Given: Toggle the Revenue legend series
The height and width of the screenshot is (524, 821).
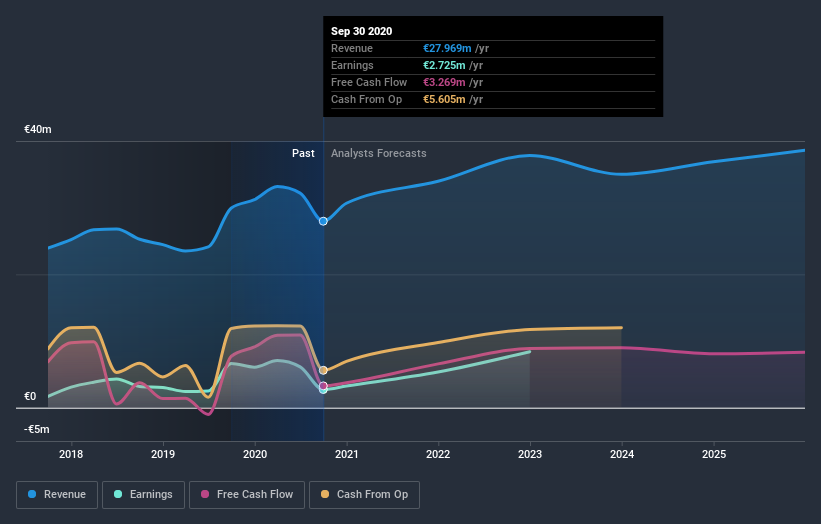Looking at the screenshot, I should [57, 495].
